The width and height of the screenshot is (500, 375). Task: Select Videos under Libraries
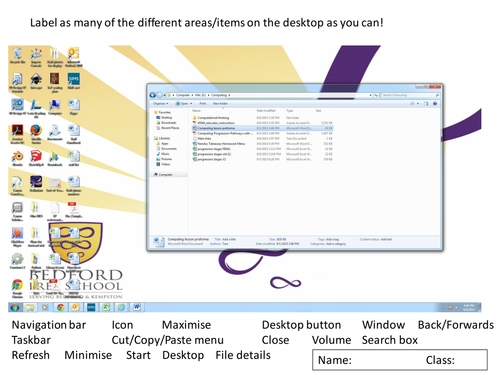163,164
